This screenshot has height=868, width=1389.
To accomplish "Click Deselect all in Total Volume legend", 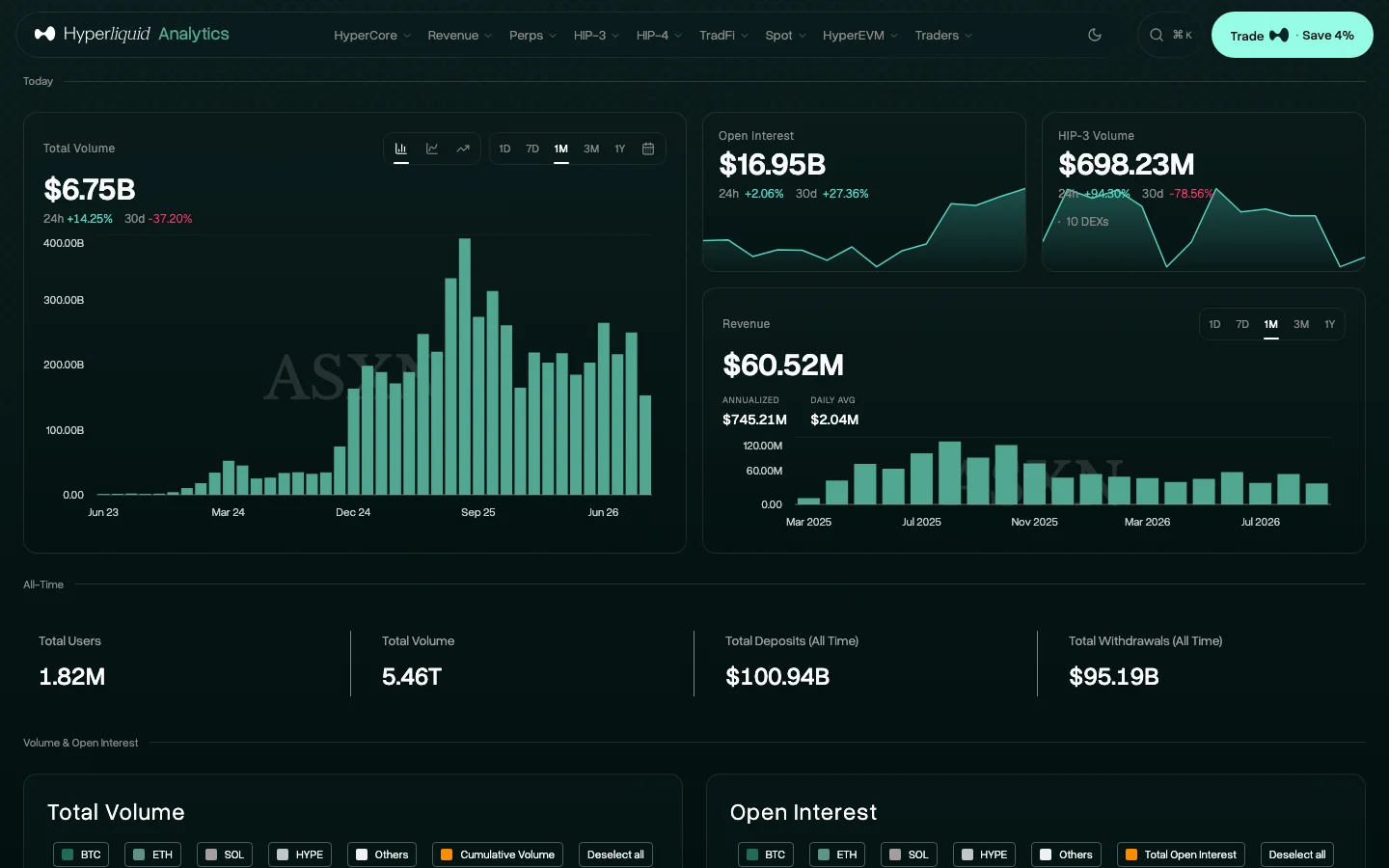I will click(615, 854).
